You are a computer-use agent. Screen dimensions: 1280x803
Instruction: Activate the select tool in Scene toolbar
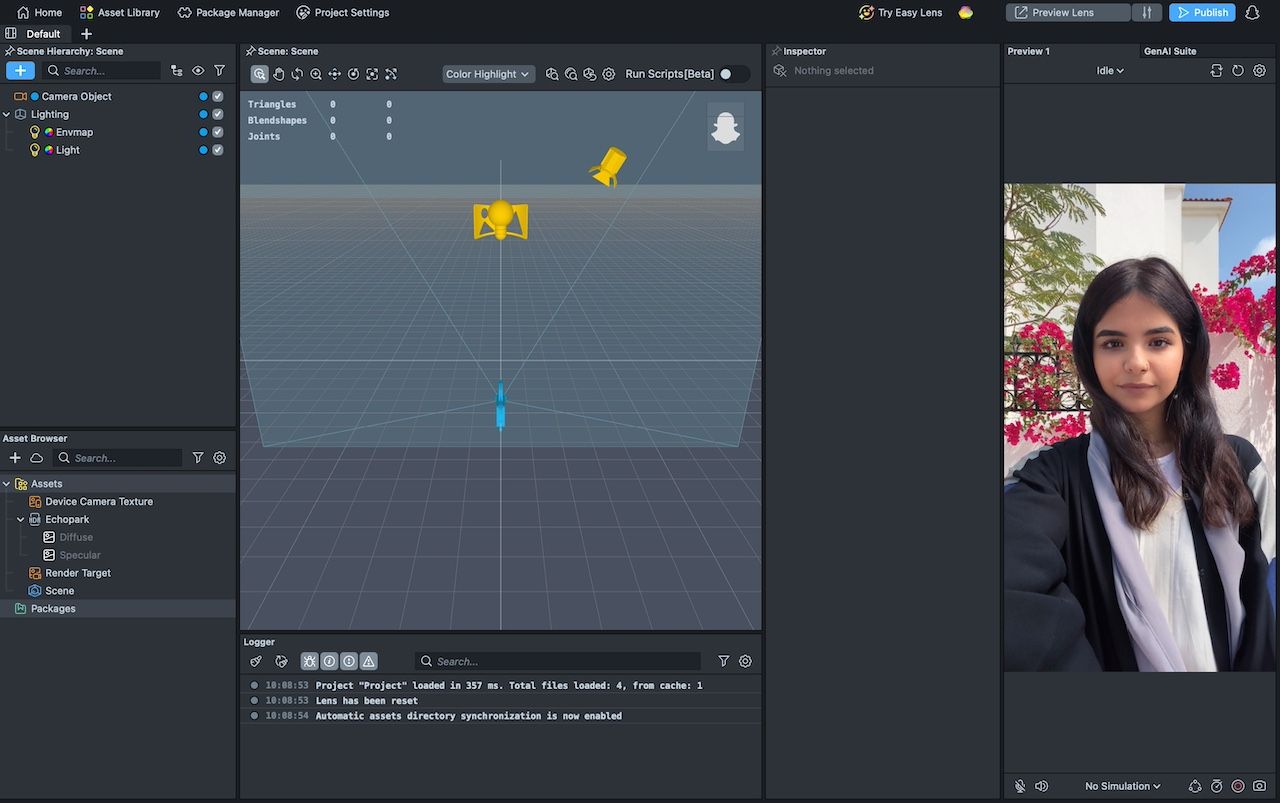click(260, 74)
